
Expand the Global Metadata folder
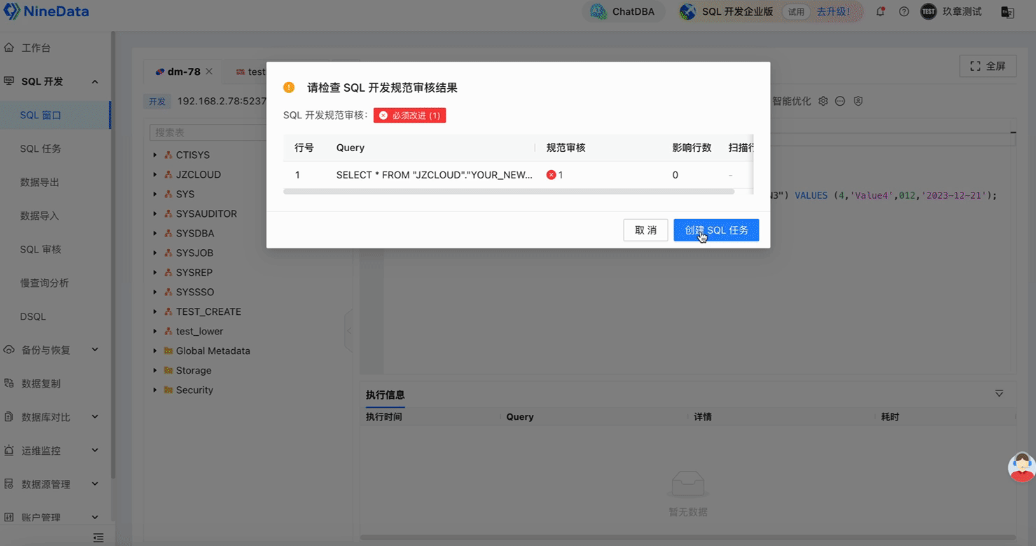coord(155,351)
